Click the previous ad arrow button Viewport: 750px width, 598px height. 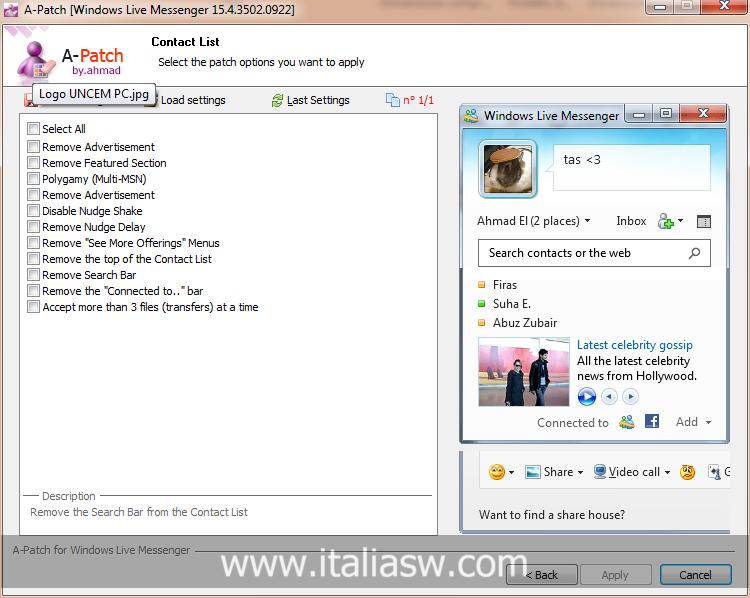coord(609,397)
